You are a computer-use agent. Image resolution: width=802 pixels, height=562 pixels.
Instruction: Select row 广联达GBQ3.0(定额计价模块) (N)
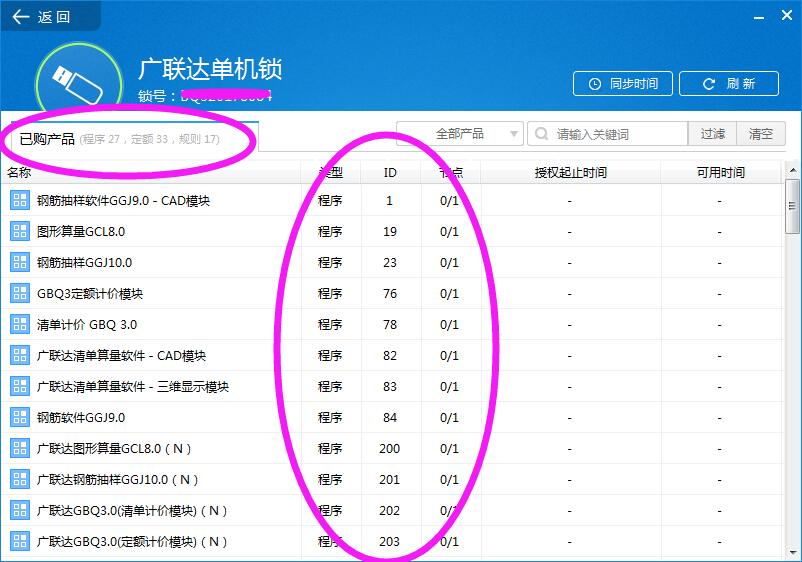(392, 541)
